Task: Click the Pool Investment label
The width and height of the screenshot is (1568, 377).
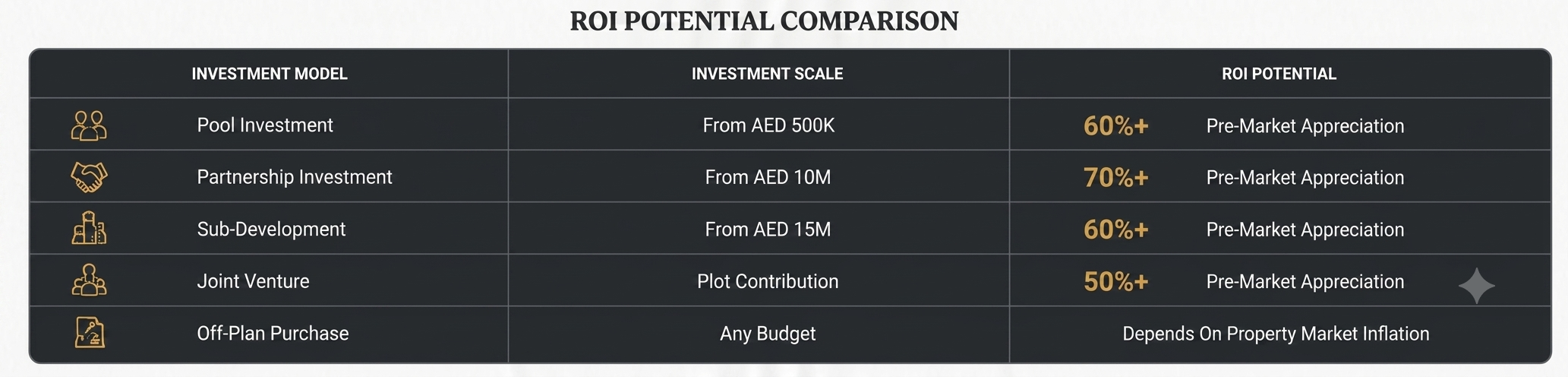Action: tap(265, 125)
